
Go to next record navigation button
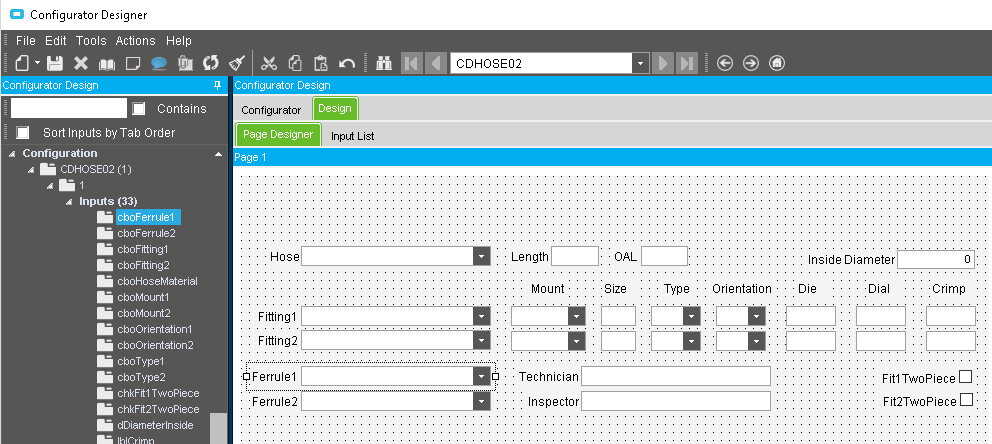(663, 63)
